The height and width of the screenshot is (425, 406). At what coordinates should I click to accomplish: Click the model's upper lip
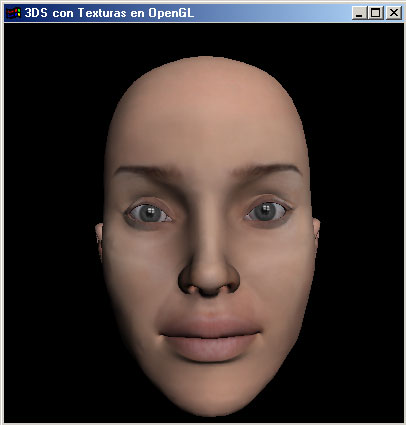click(x=209, y=325)
